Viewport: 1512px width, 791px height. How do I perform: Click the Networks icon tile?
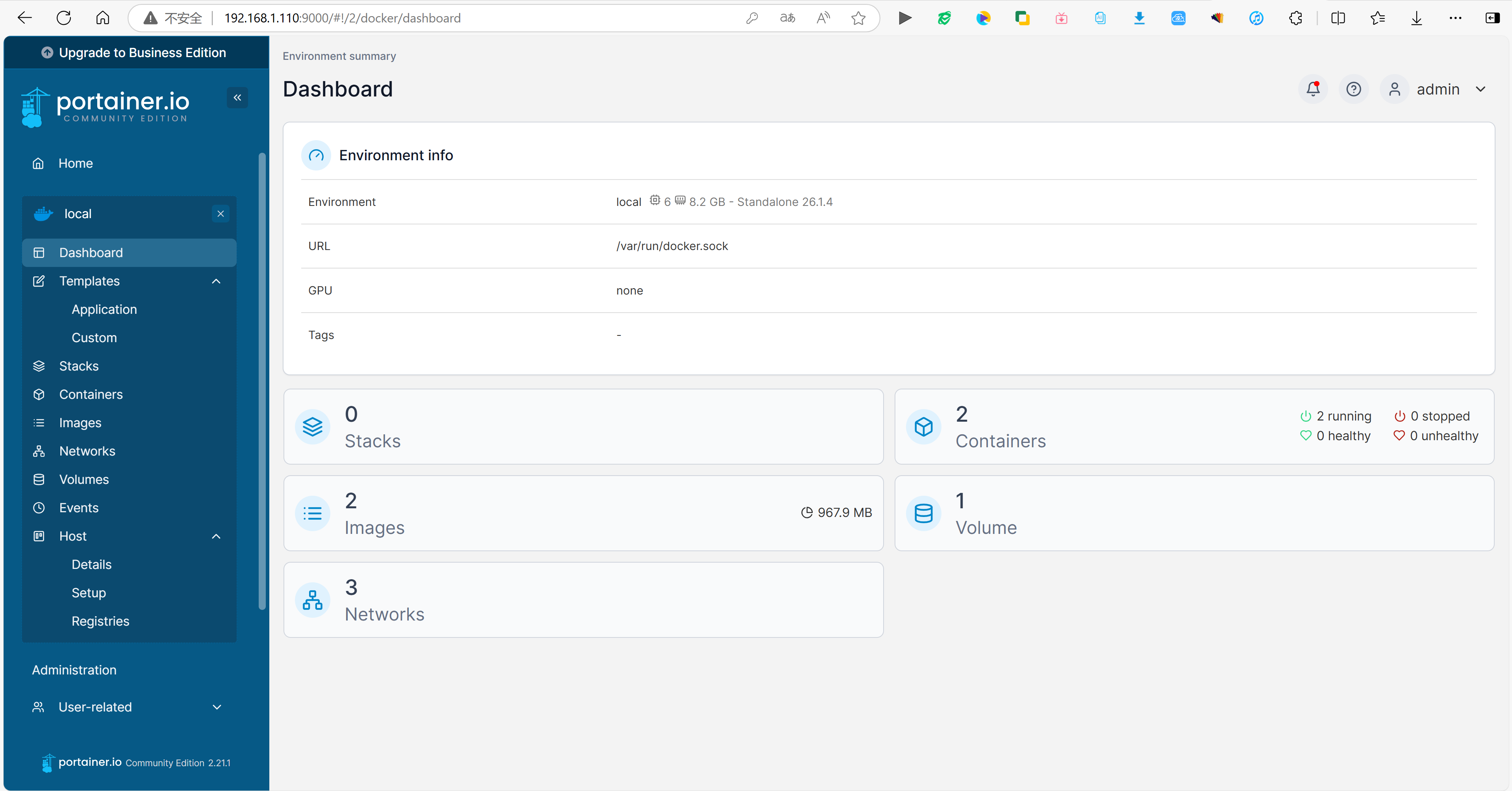[312, 600]
